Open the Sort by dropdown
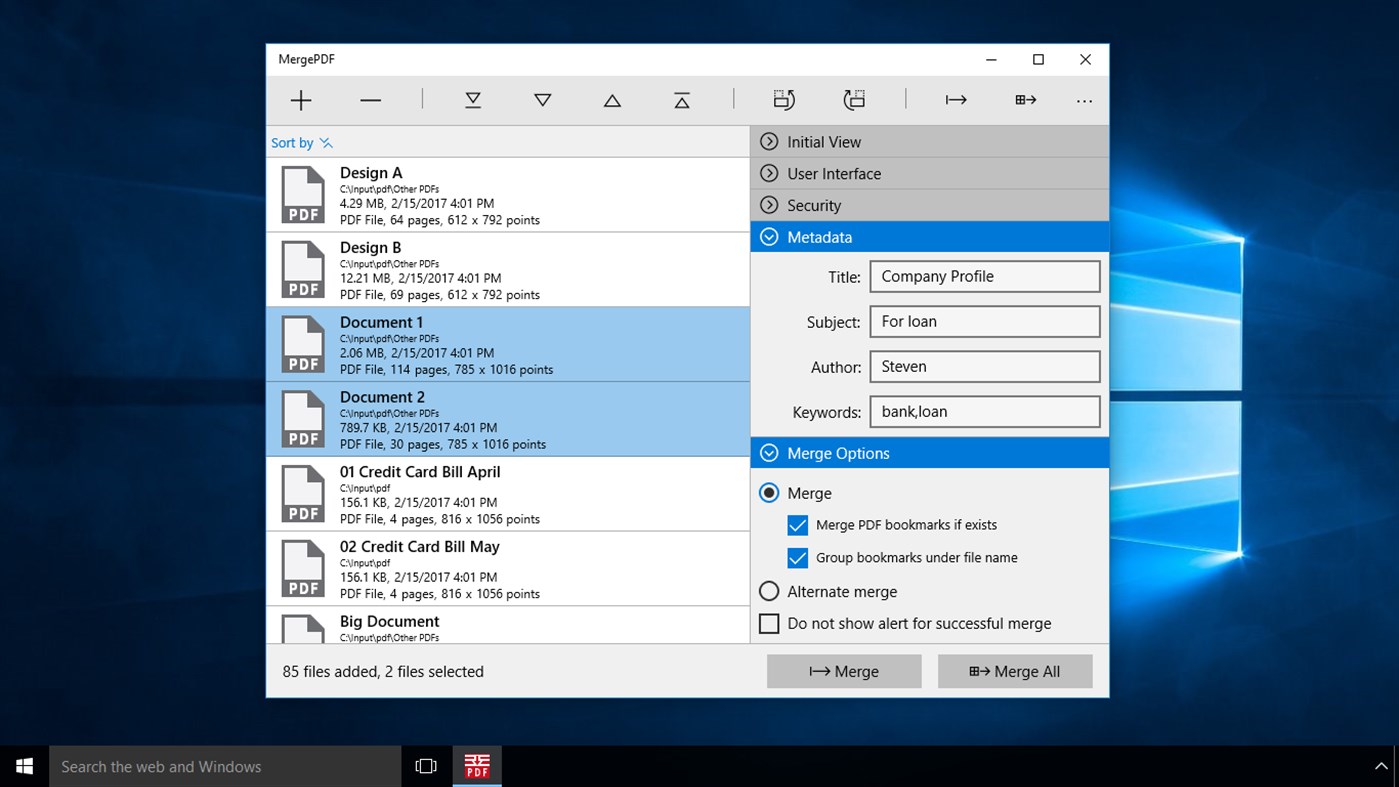 [x=302, y=142]
